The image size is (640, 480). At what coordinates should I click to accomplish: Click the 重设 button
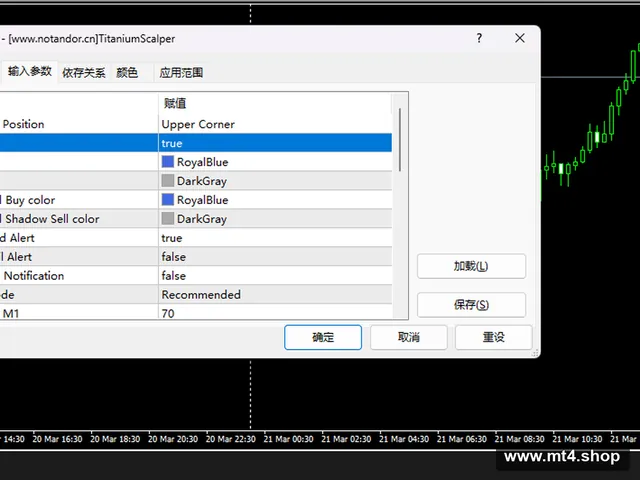(x=494, y=337)
